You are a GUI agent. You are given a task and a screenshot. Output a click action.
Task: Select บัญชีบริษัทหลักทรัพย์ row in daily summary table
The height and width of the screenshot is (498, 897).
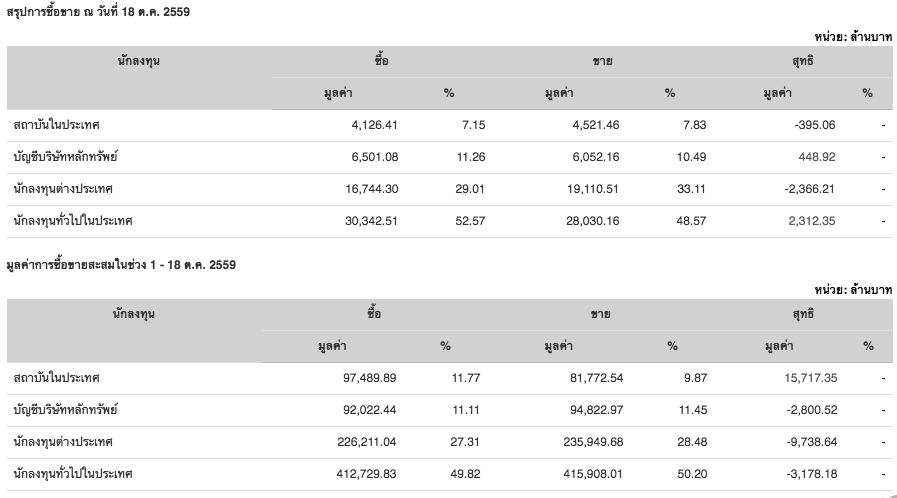point(450,157)
